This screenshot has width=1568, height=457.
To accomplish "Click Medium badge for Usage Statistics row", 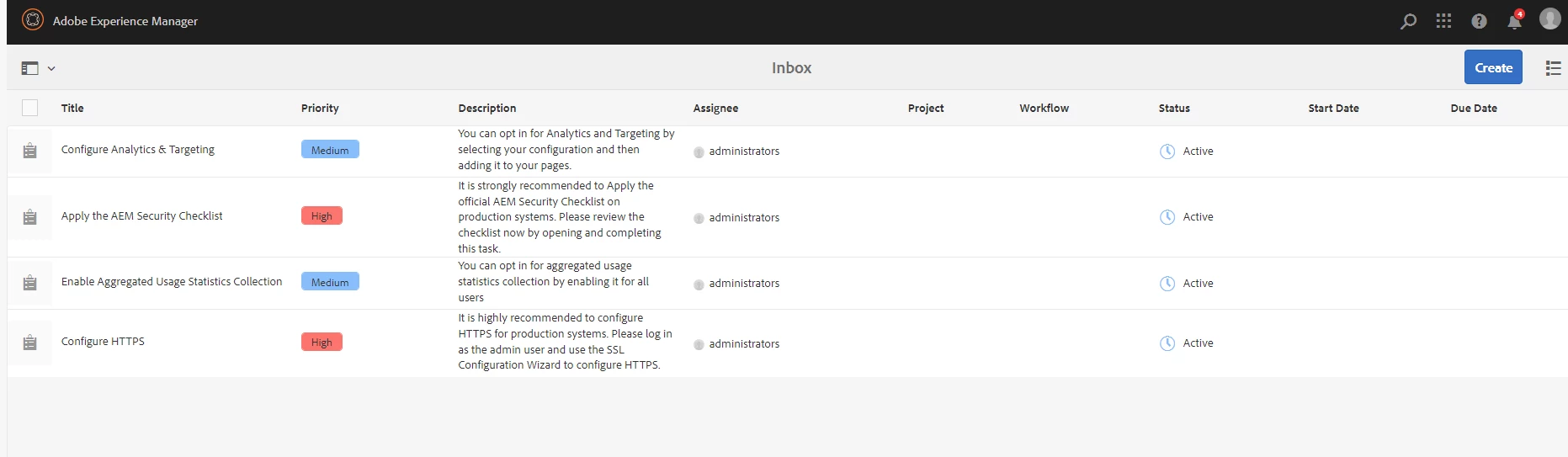I will (x=330, y=281).
